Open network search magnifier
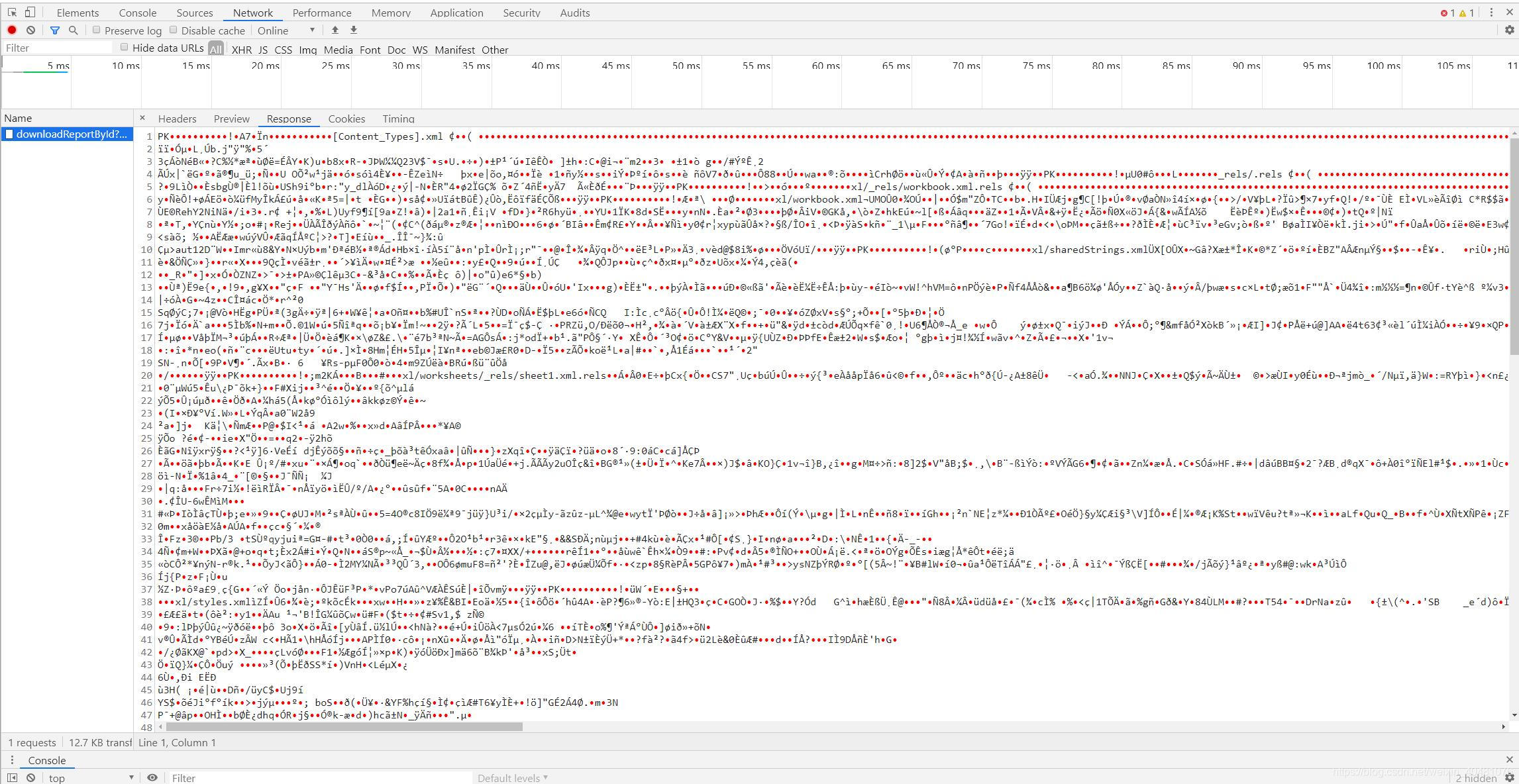The height and width of the screenshot is (784, 1519). tap(74, 30)
